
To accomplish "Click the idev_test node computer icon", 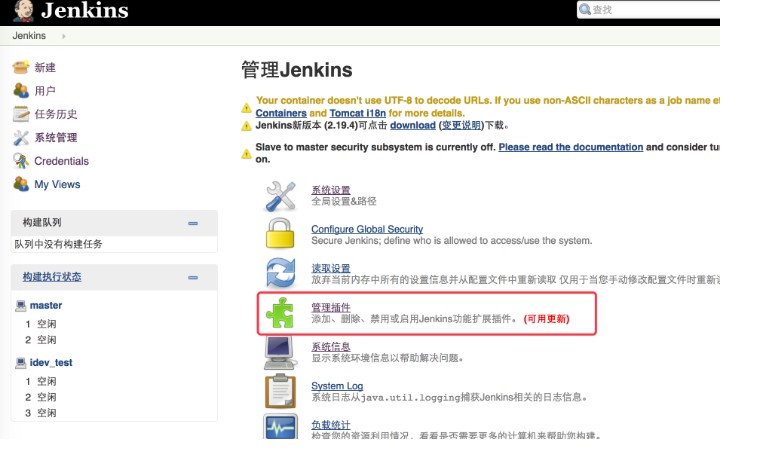I will [x=20, y=363].
